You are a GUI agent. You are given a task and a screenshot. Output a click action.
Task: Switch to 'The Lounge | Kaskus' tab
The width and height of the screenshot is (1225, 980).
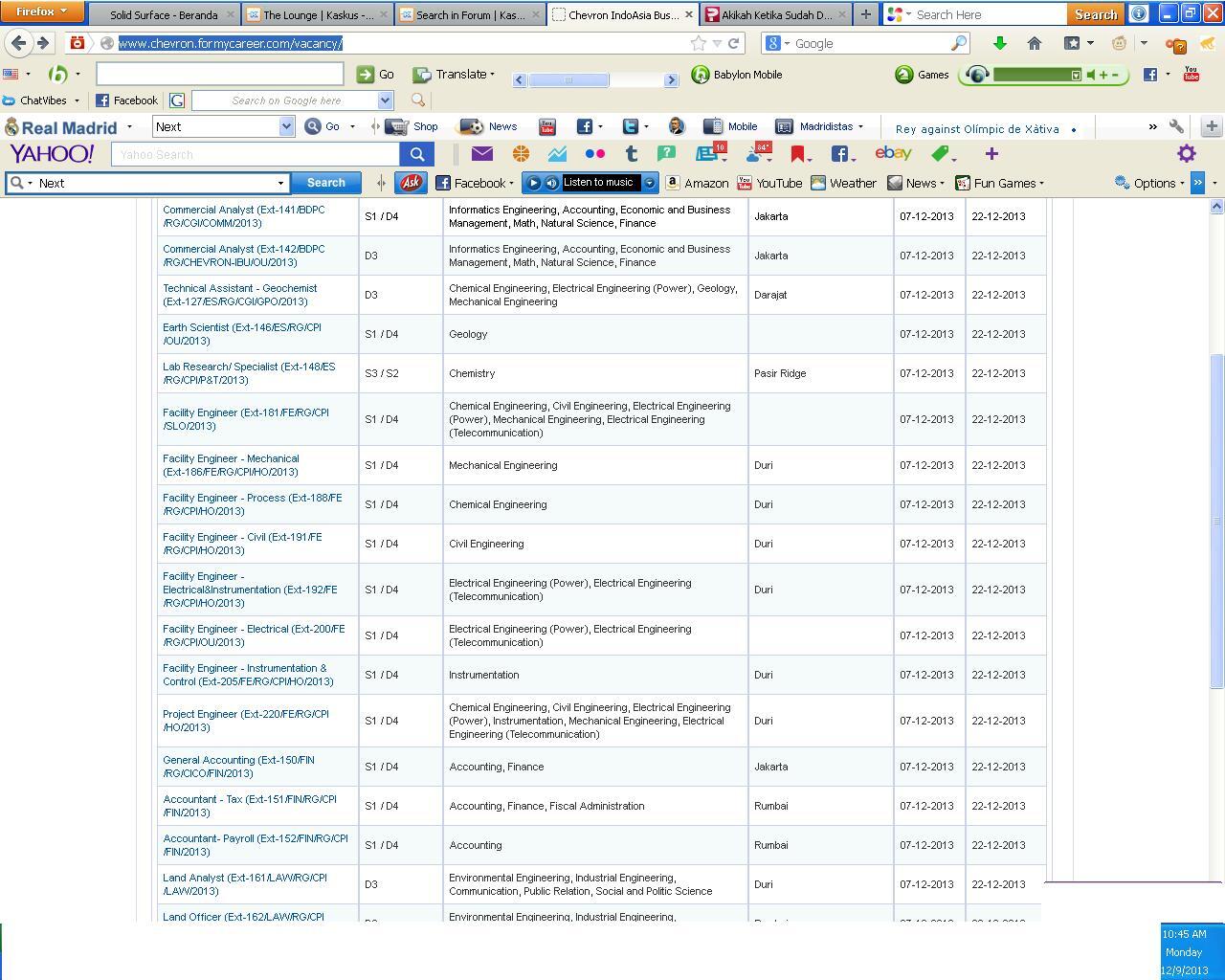[x=317, y=14]
